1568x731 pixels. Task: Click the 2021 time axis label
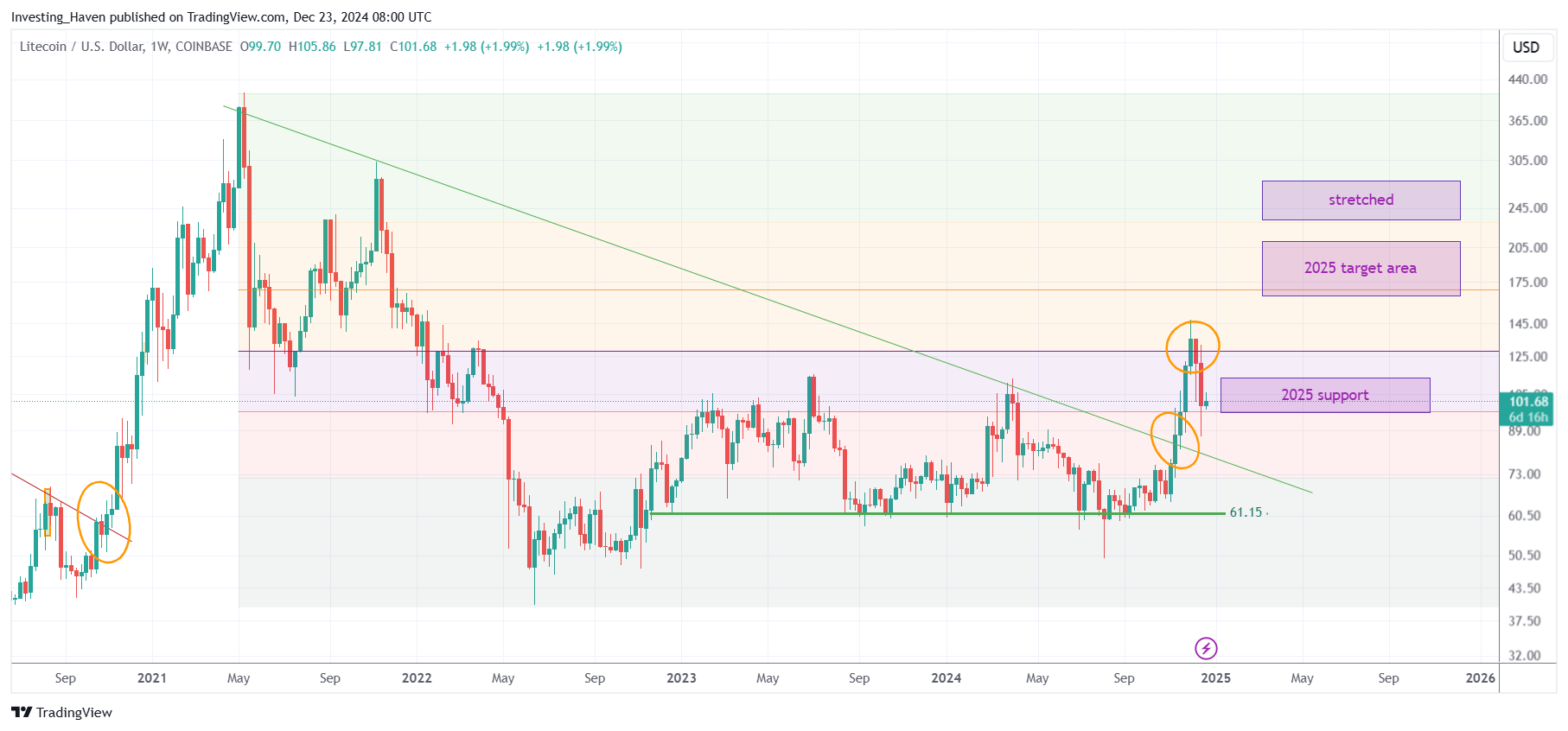(x=152, y=678)
